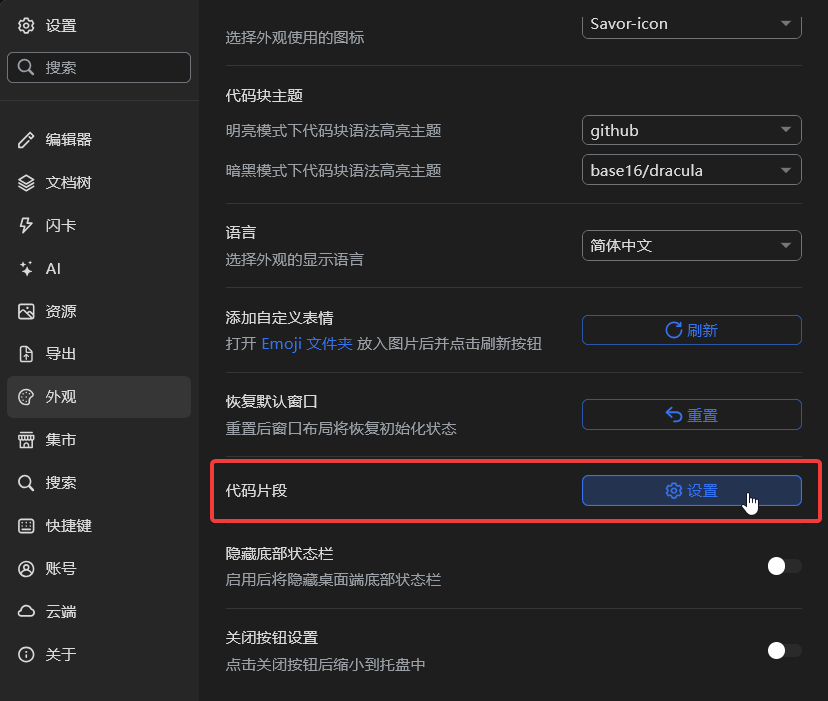The image size is (828, 701).
Task: Click the gear icon on 代码片段 设置 button
Action: click(x=673, y=491)
